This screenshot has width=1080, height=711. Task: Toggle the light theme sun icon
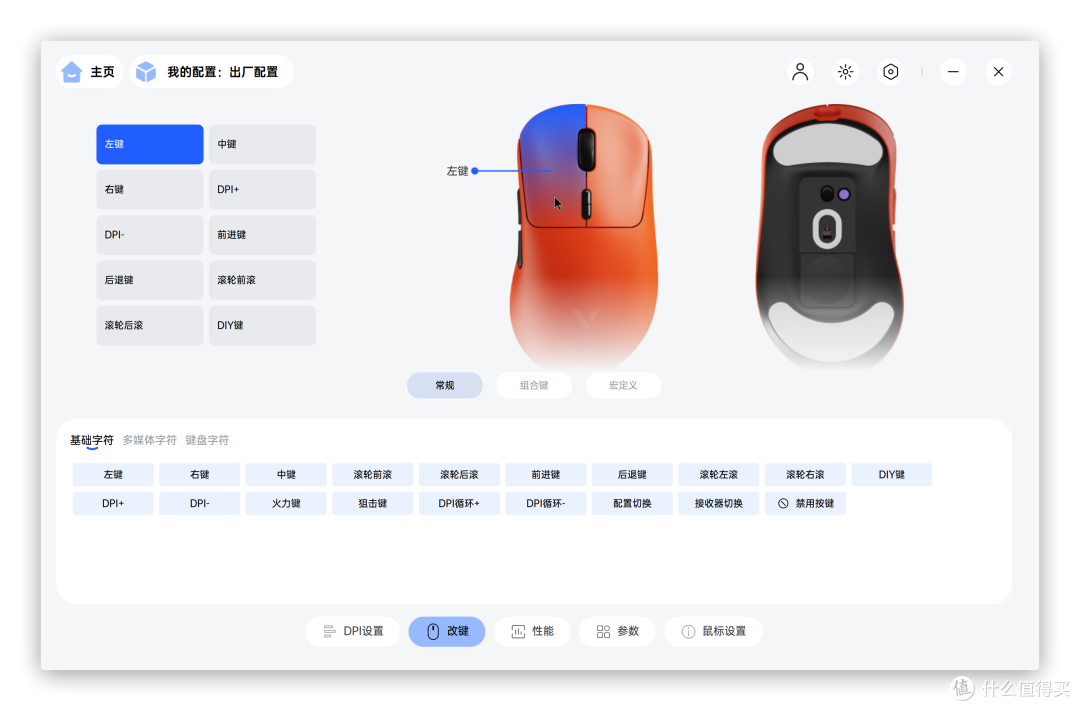[x=845, y=72]
